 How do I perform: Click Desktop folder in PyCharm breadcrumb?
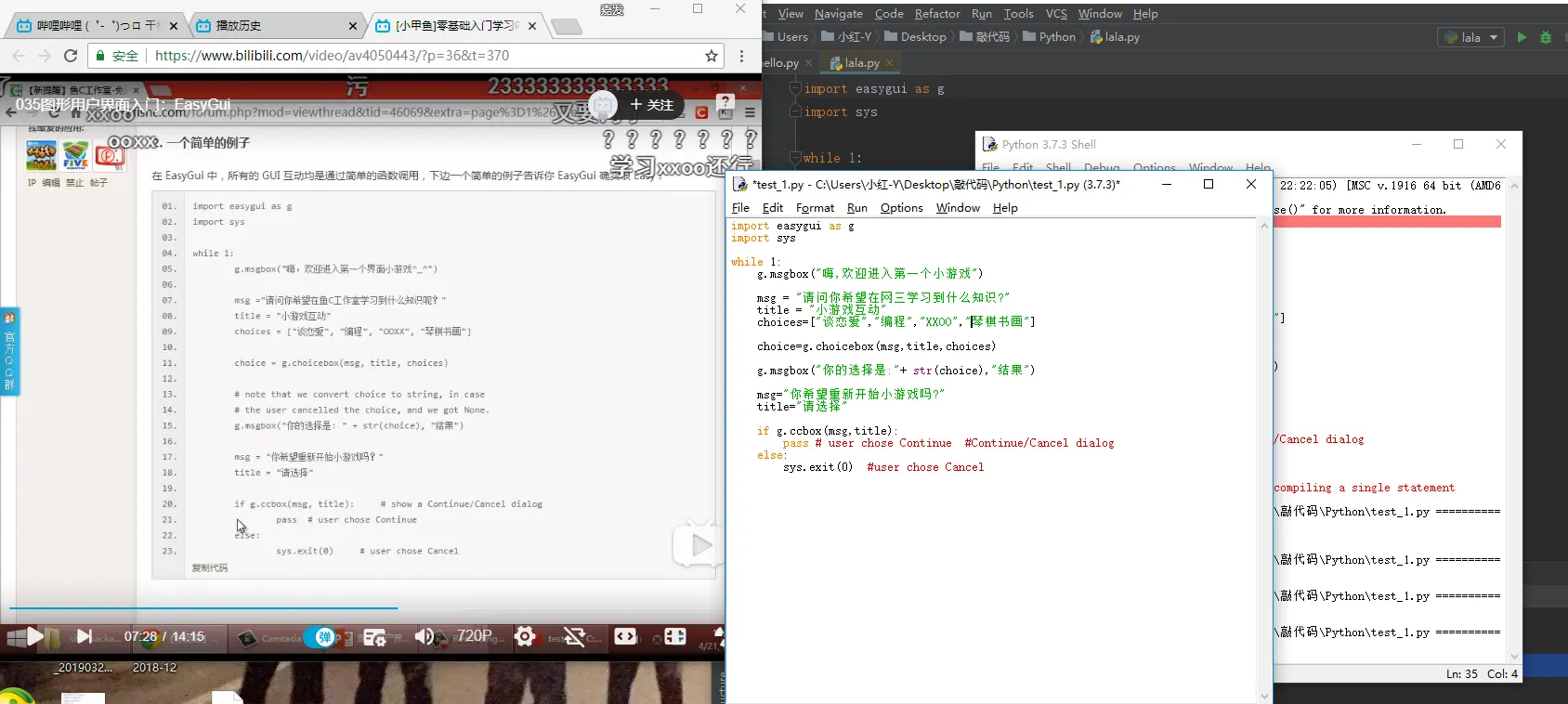(x=915, y=37)
